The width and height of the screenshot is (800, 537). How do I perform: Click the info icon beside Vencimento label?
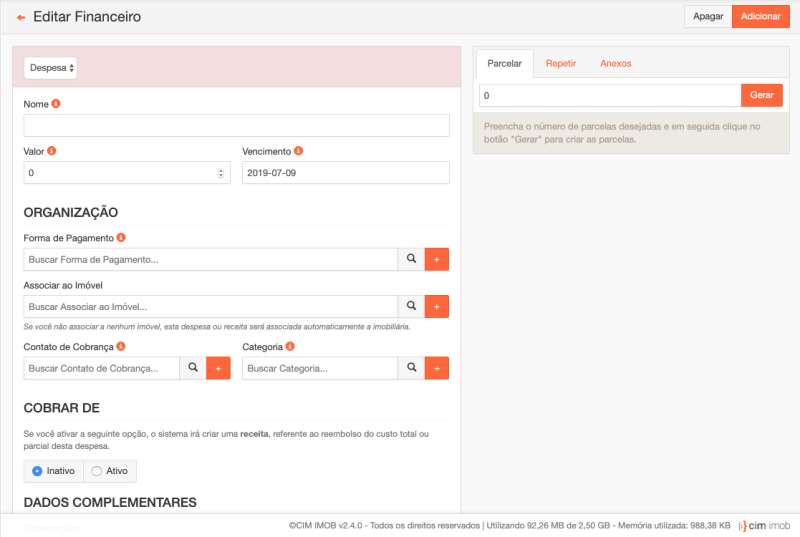299,151
